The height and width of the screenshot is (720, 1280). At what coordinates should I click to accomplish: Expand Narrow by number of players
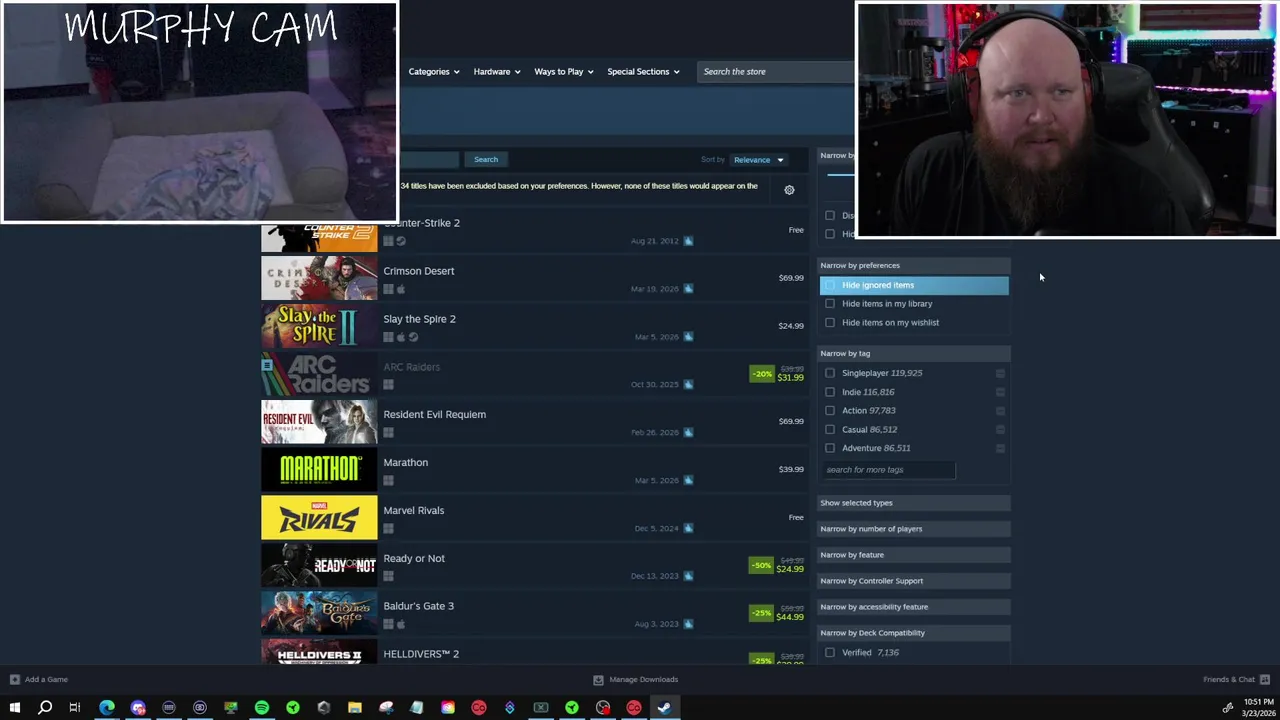(x=914, y=529)
